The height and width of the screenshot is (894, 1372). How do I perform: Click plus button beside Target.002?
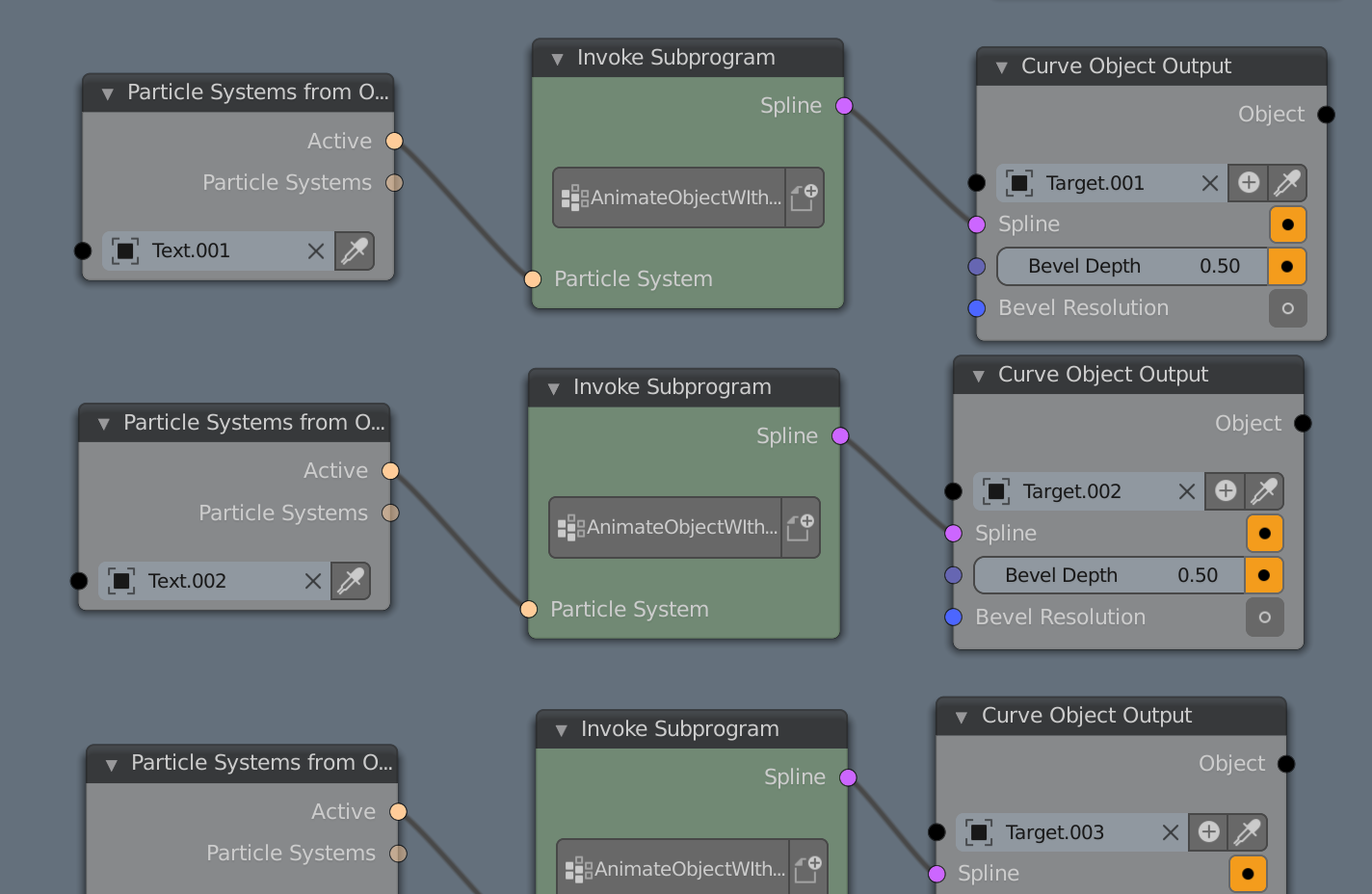coord(1226,491)
